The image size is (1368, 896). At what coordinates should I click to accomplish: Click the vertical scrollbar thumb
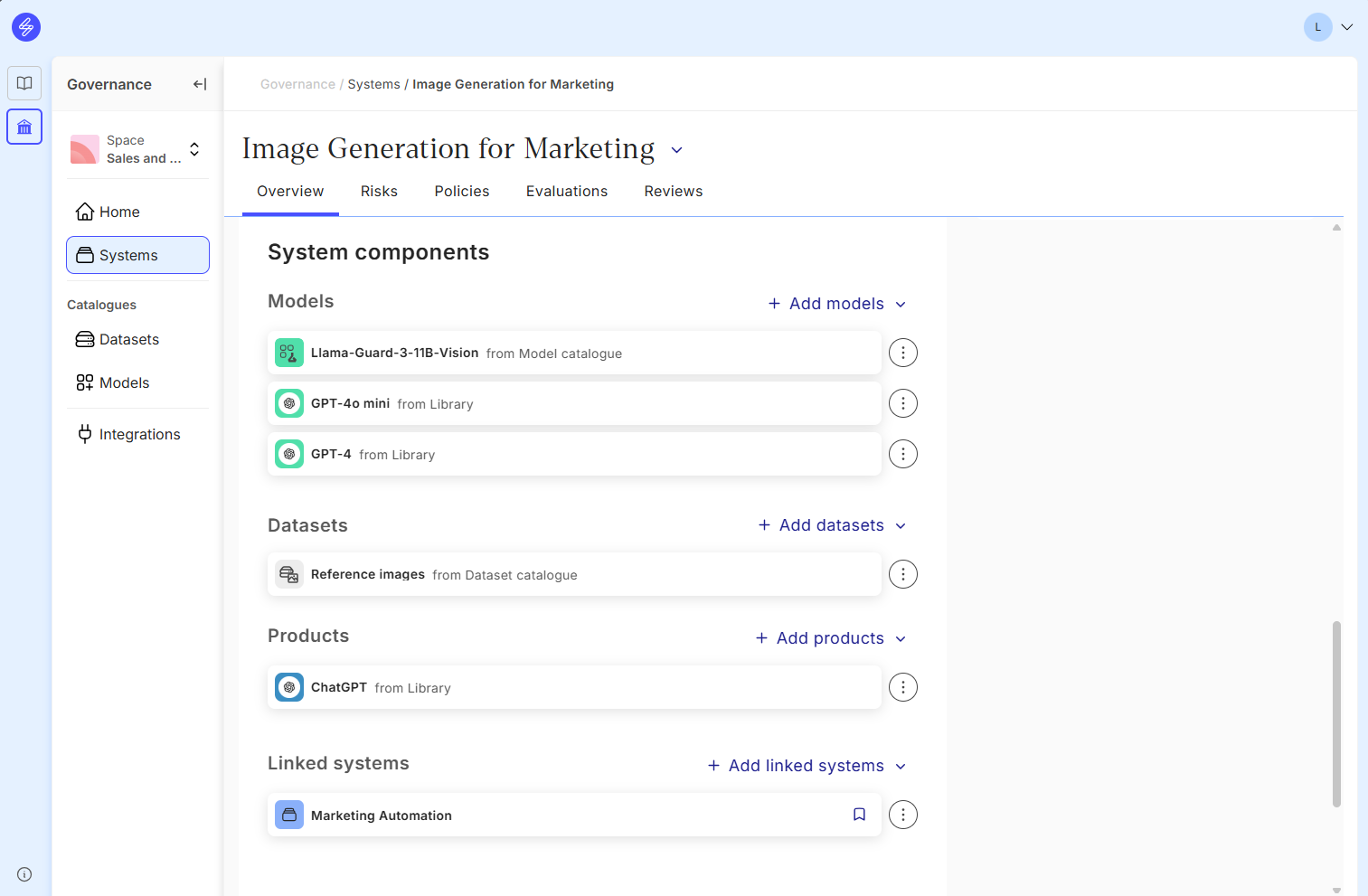tap(1336, 712)
